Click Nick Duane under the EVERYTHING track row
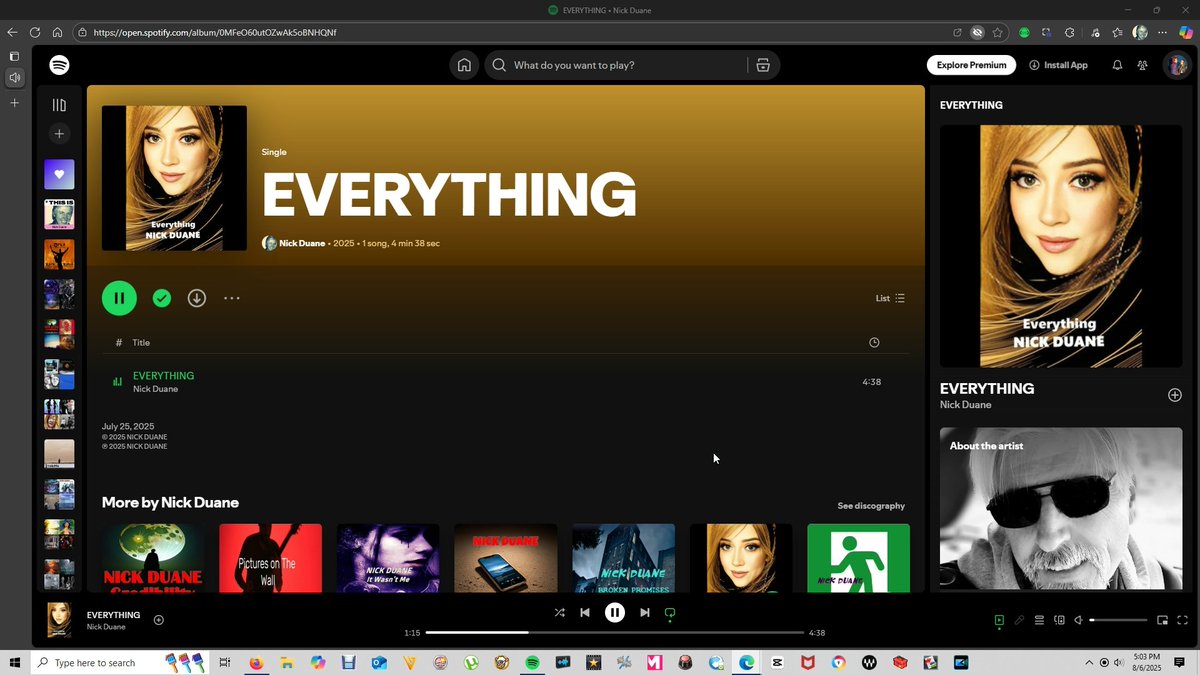The height and width of the screenshot is (675, 1200). click(155, 389)
